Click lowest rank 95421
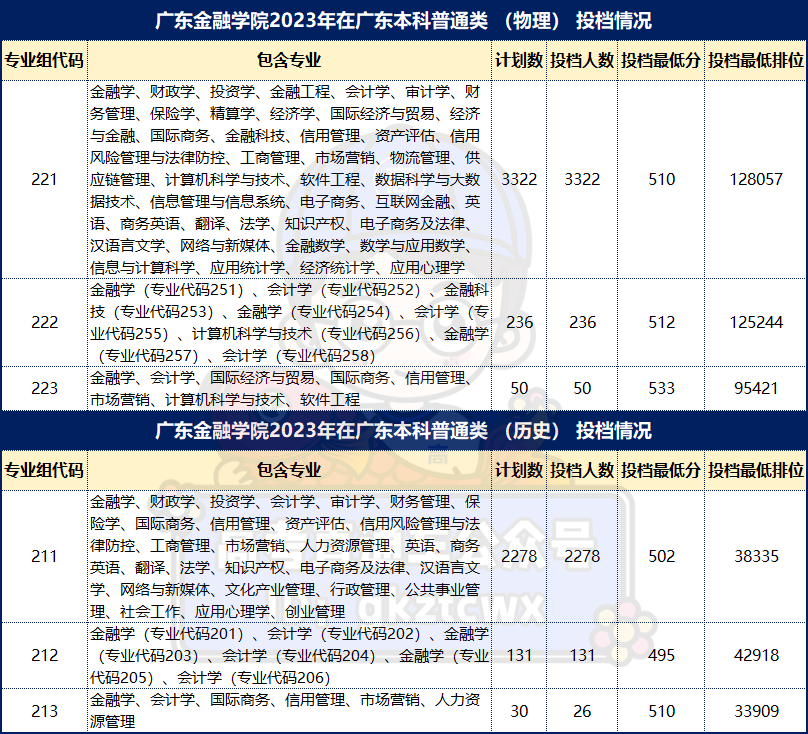 [756, 388]
